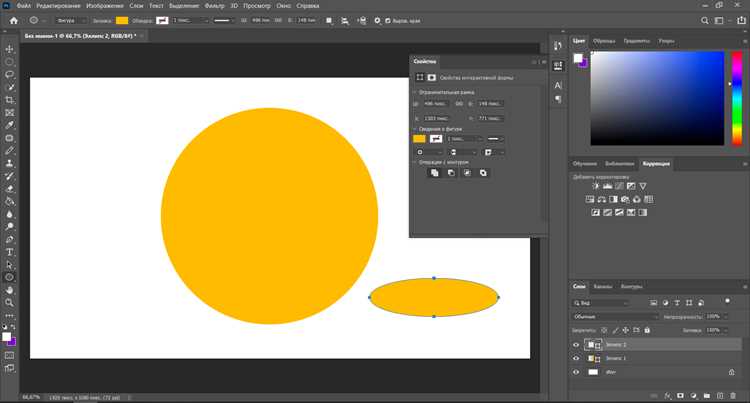Click the large orange circle on canvas

coord(269,216)
